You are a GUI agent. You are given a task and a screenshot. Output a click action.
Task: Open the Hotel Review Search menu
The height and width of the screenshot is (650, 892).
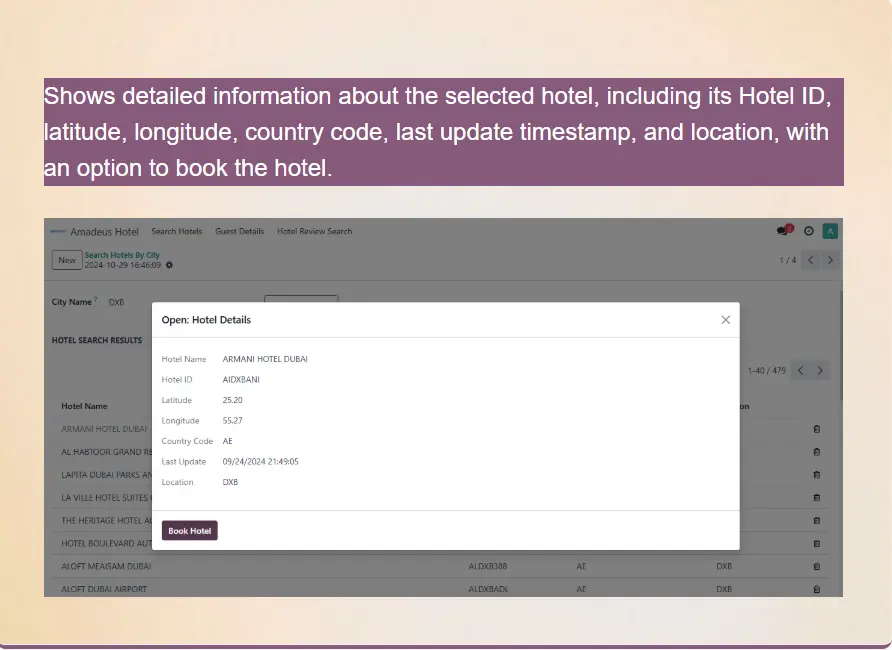314,232
